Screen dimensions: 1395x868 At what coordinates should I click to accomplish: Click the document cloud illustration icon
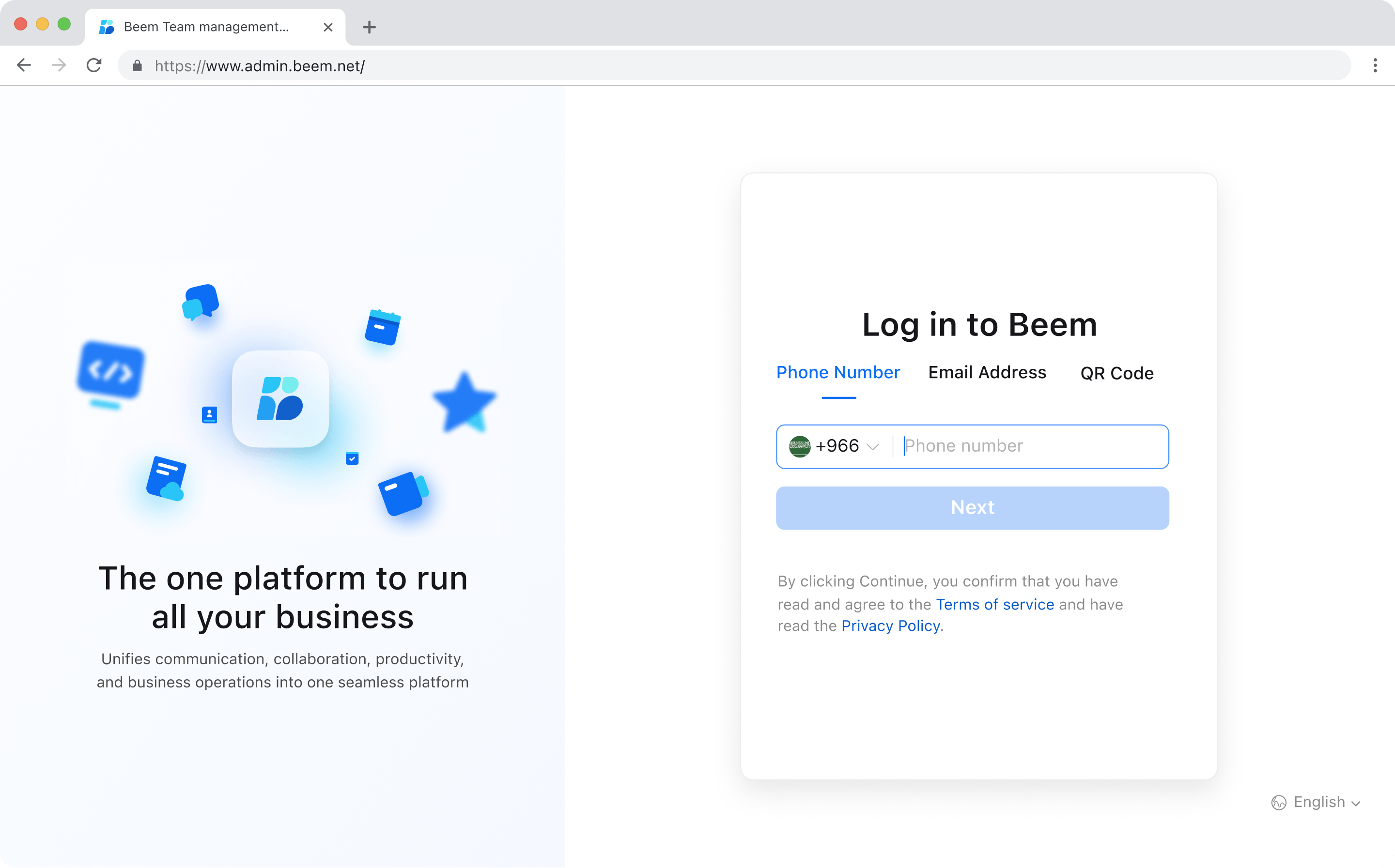click(x=167, y=479)
